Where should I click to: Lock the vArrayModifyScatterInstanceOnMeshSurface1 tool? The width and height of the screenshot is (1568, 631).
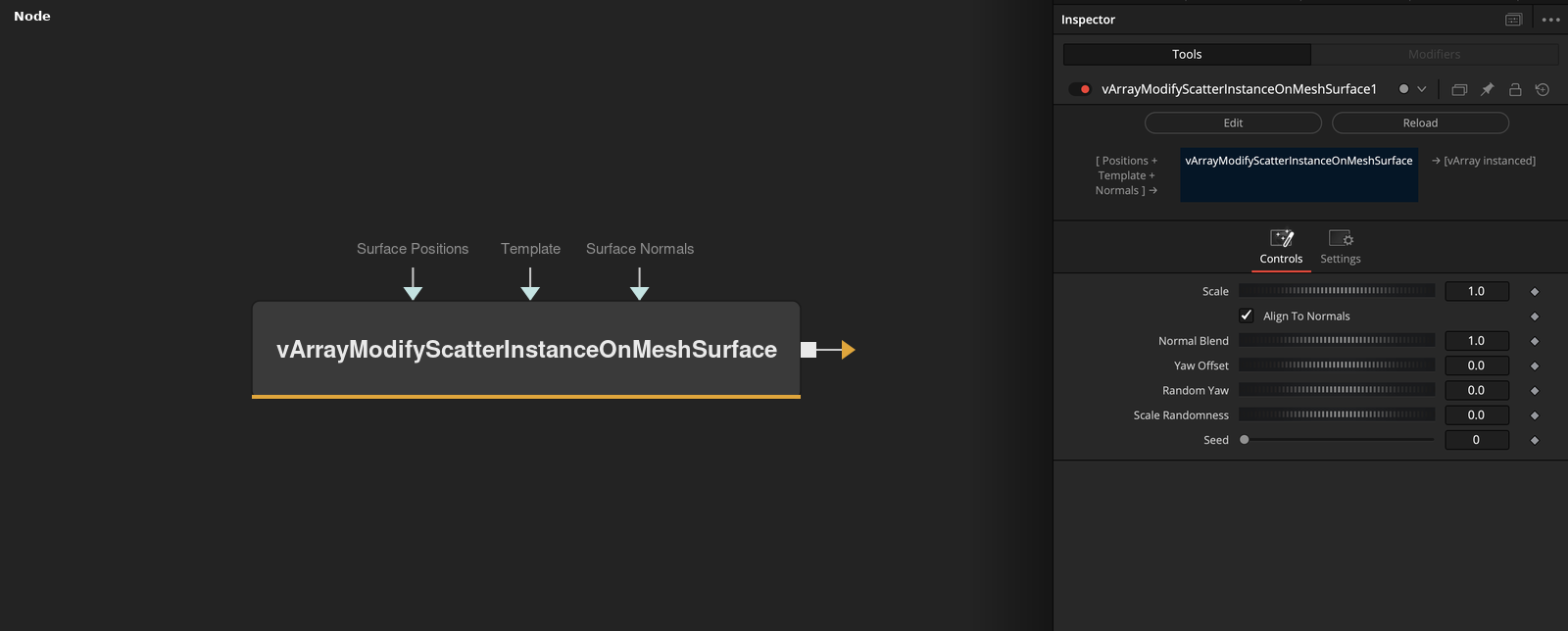point(1515,89)
